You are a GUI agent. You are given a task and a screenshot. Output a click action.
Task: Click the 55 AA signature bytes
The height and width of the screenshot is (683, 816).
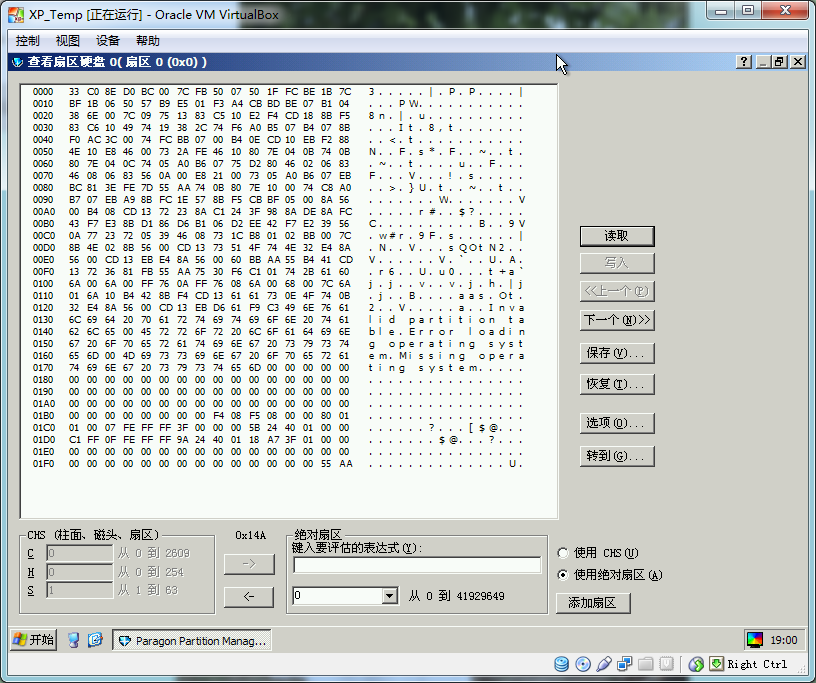[336, 463]
